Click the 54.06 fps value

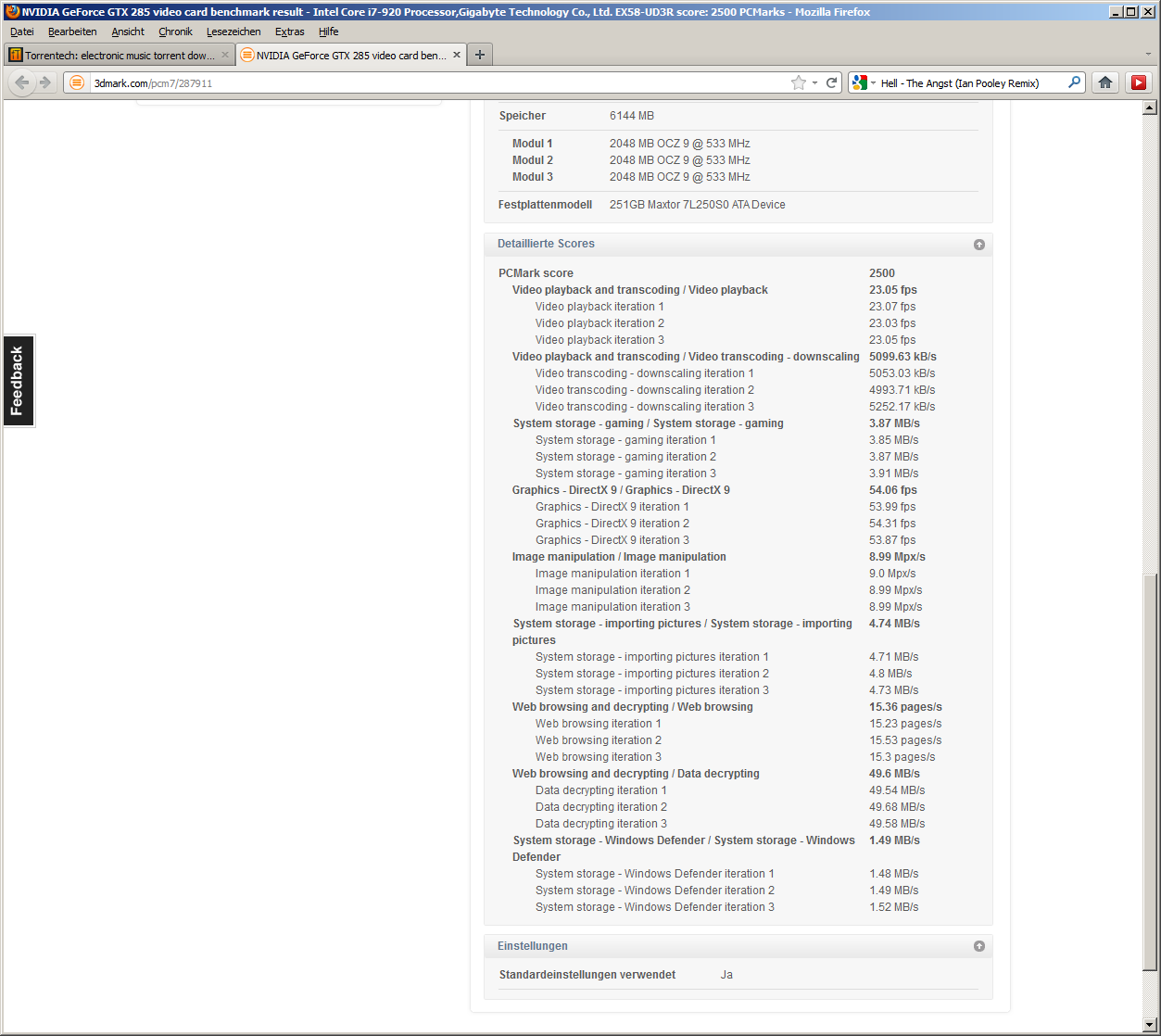point(893,490)
